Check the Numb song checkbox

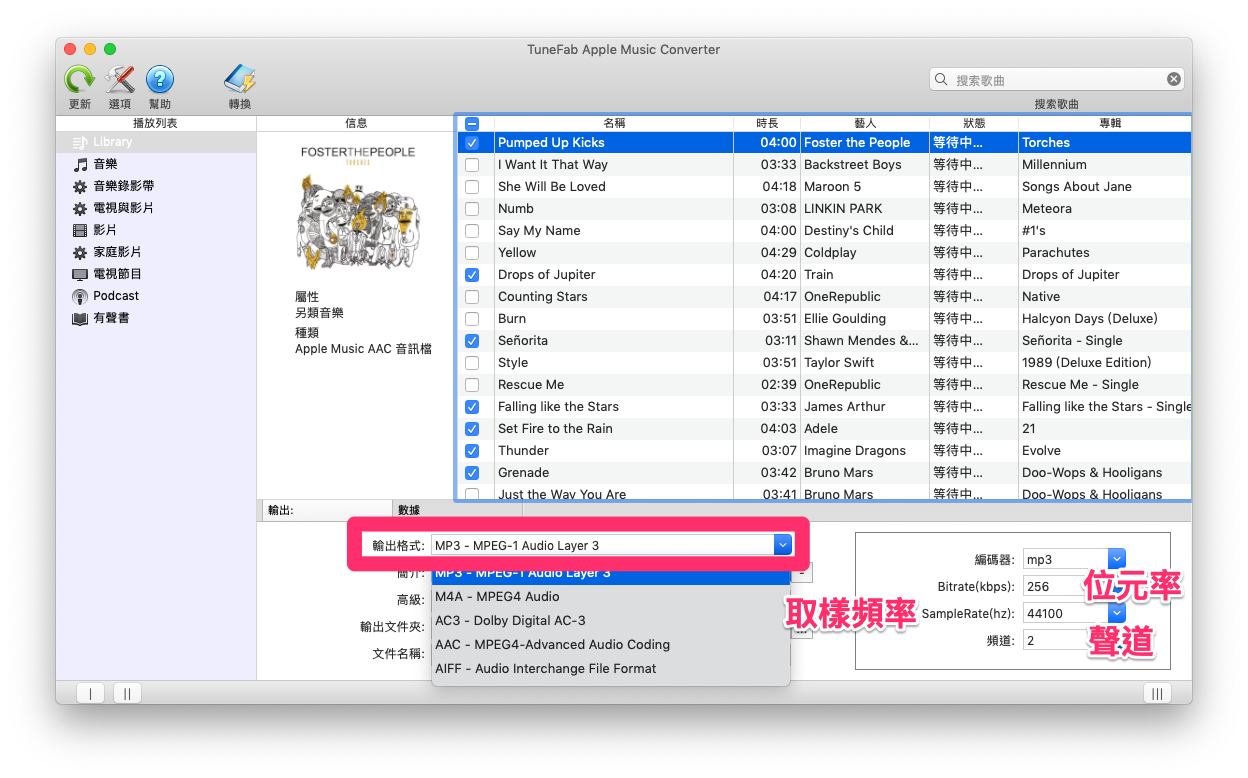473,209
